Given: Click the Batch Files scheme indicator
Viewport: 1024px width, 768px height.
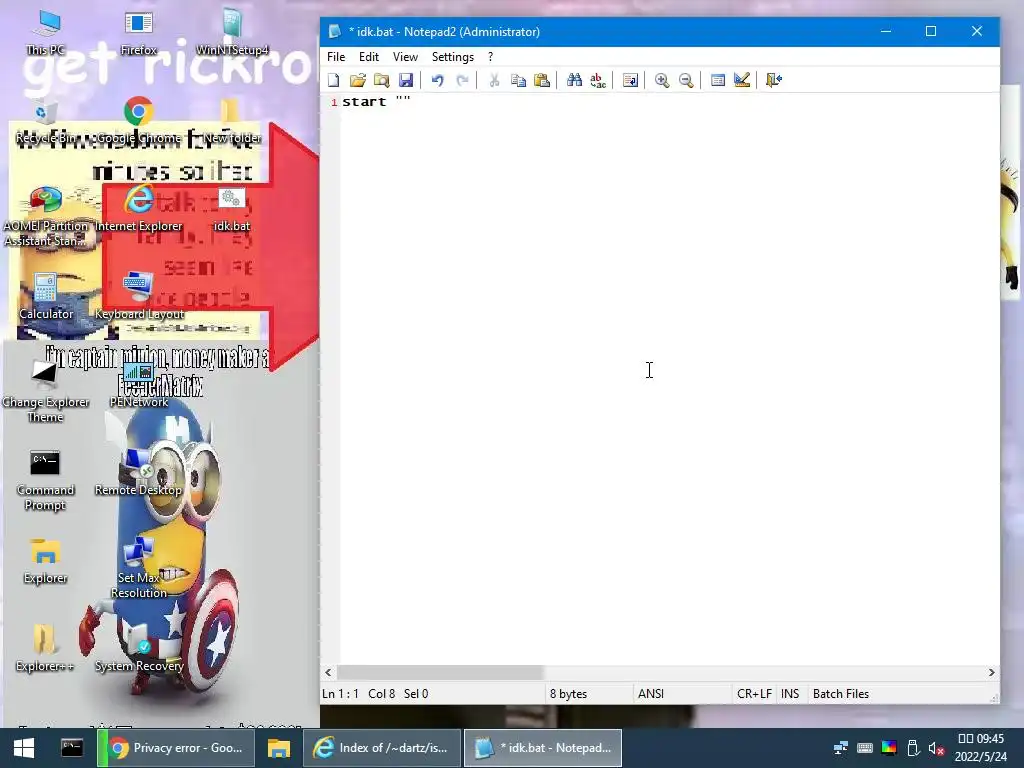Looking at the screenshot, I should [x=840, y=694].
